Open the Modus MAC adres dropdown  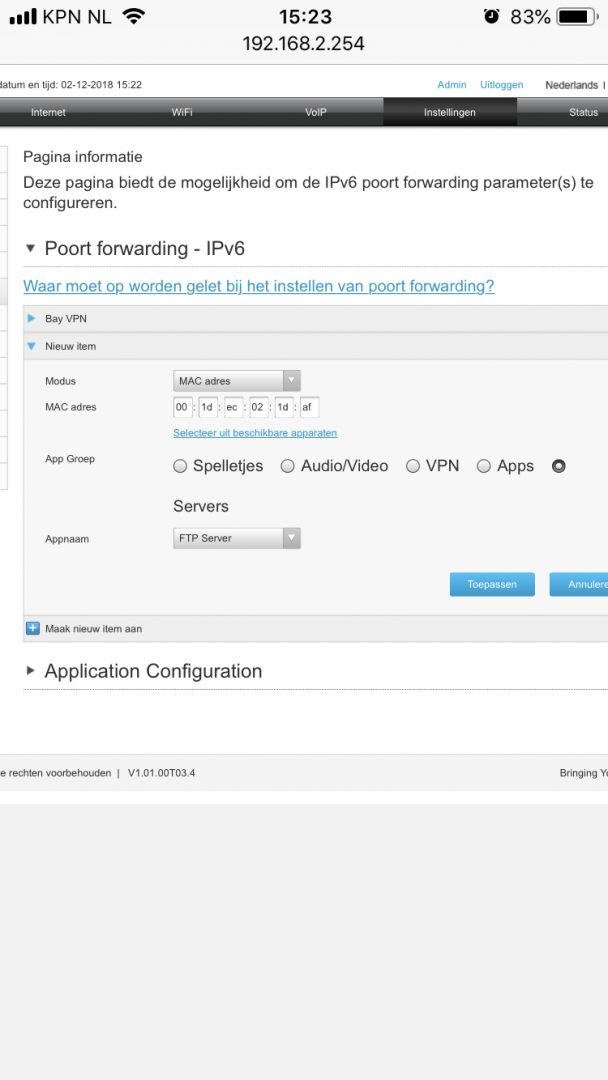pos(237,381)
